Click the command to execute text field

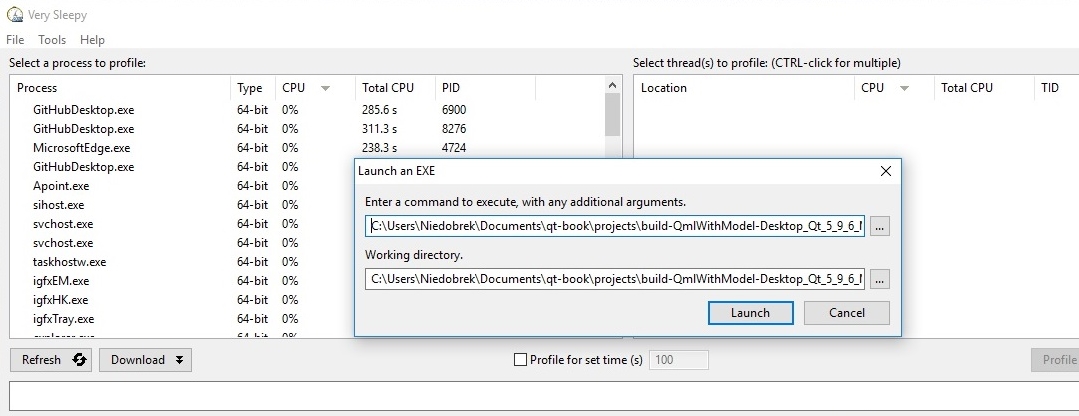pyautogui.click(x=615, y=227)
